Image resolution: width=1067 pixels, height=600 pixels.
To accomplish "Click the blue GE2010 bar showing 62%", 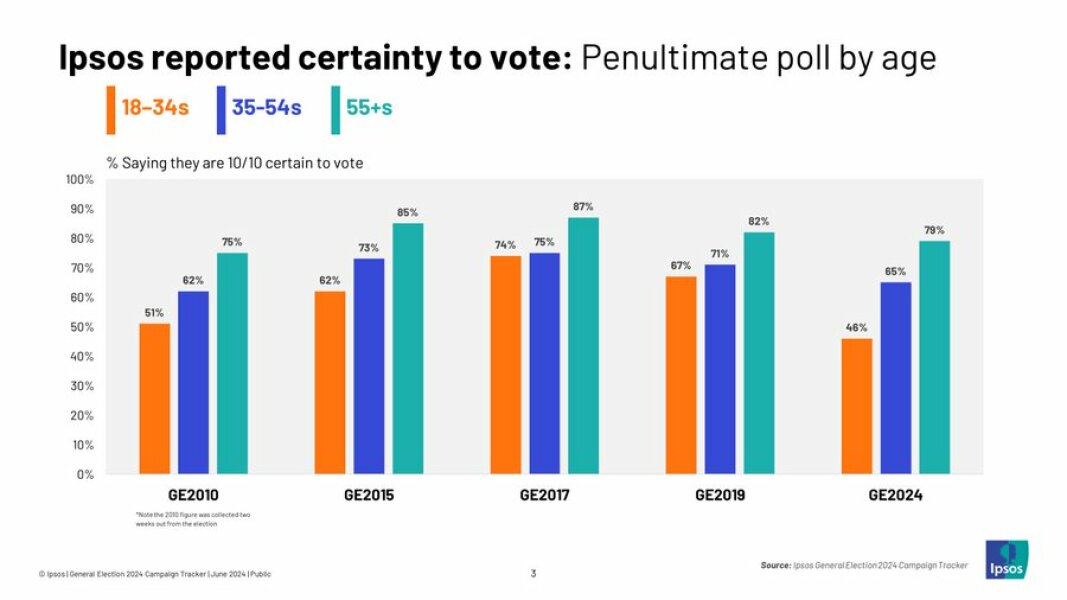I will click(194, 382).
